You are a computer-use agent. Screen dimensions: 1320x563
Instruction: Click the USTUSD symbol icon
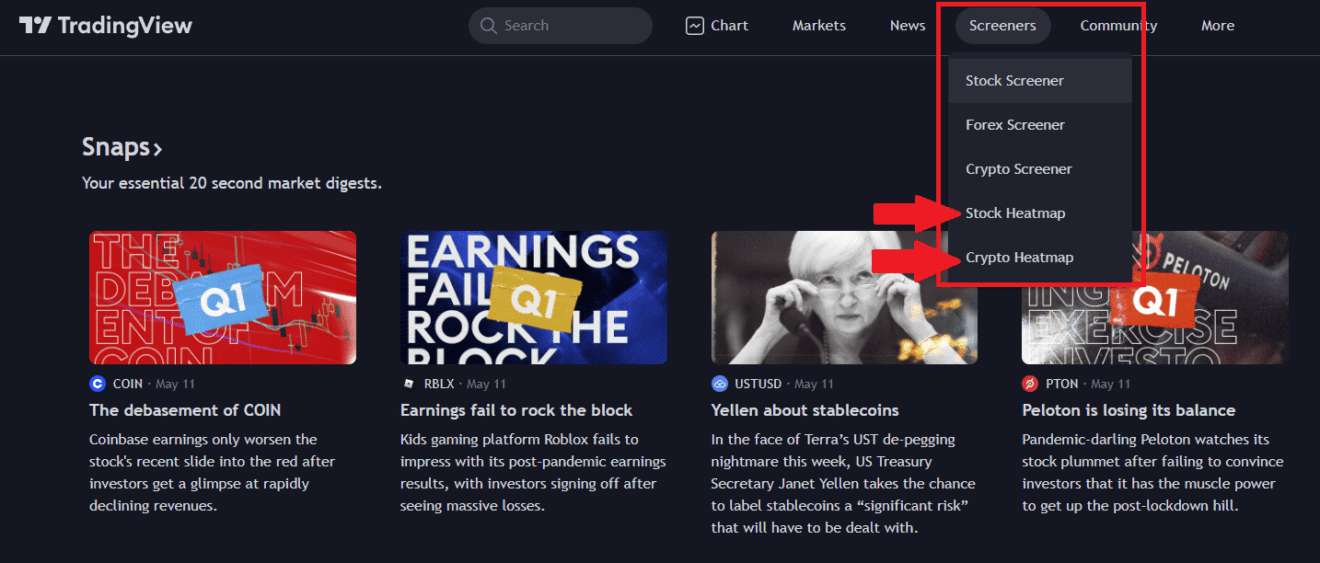pyautogui.click(x=719, y=384)
